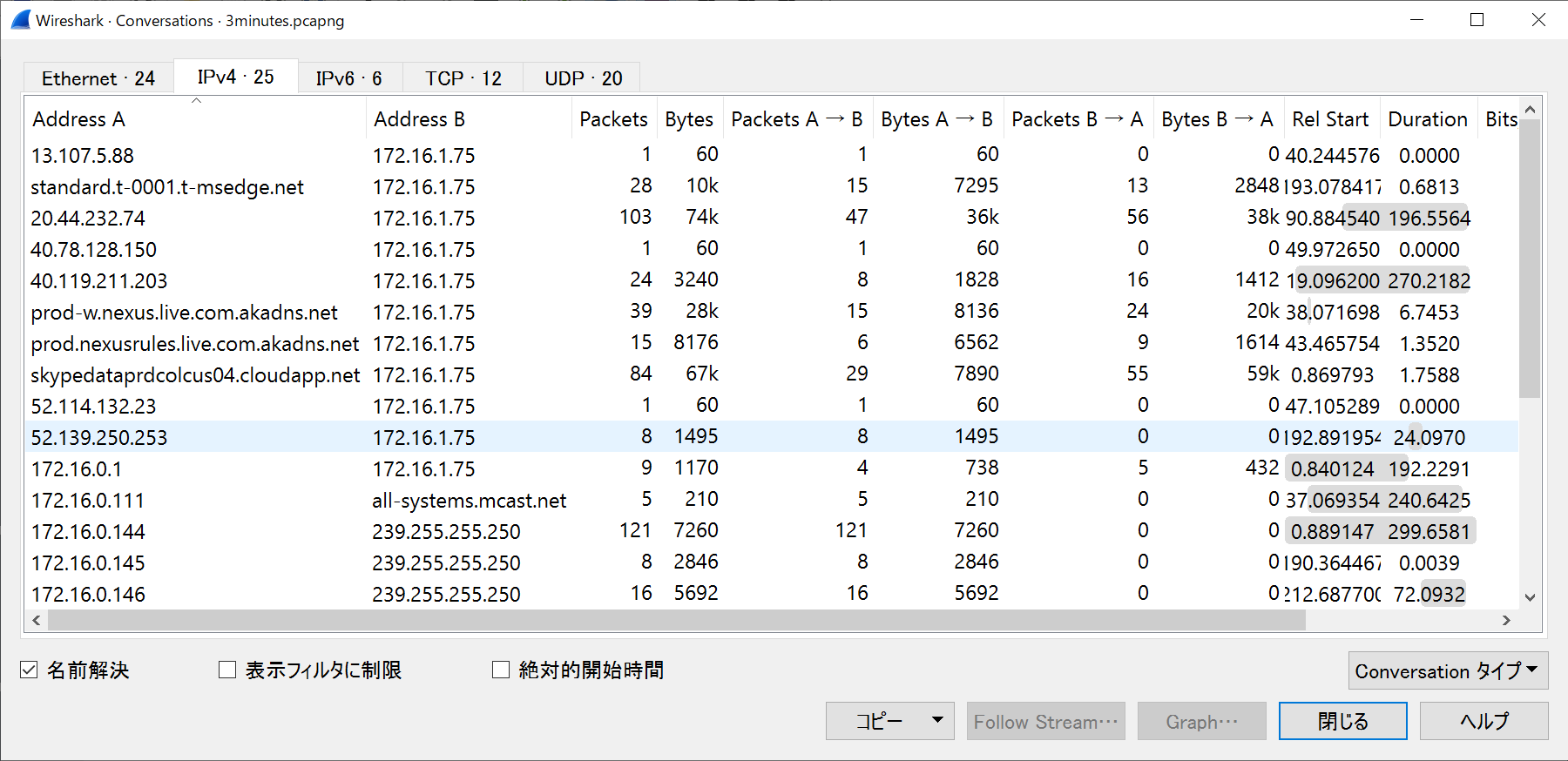Select the 172.16.0.1 conversation row

tap(772, 468)
